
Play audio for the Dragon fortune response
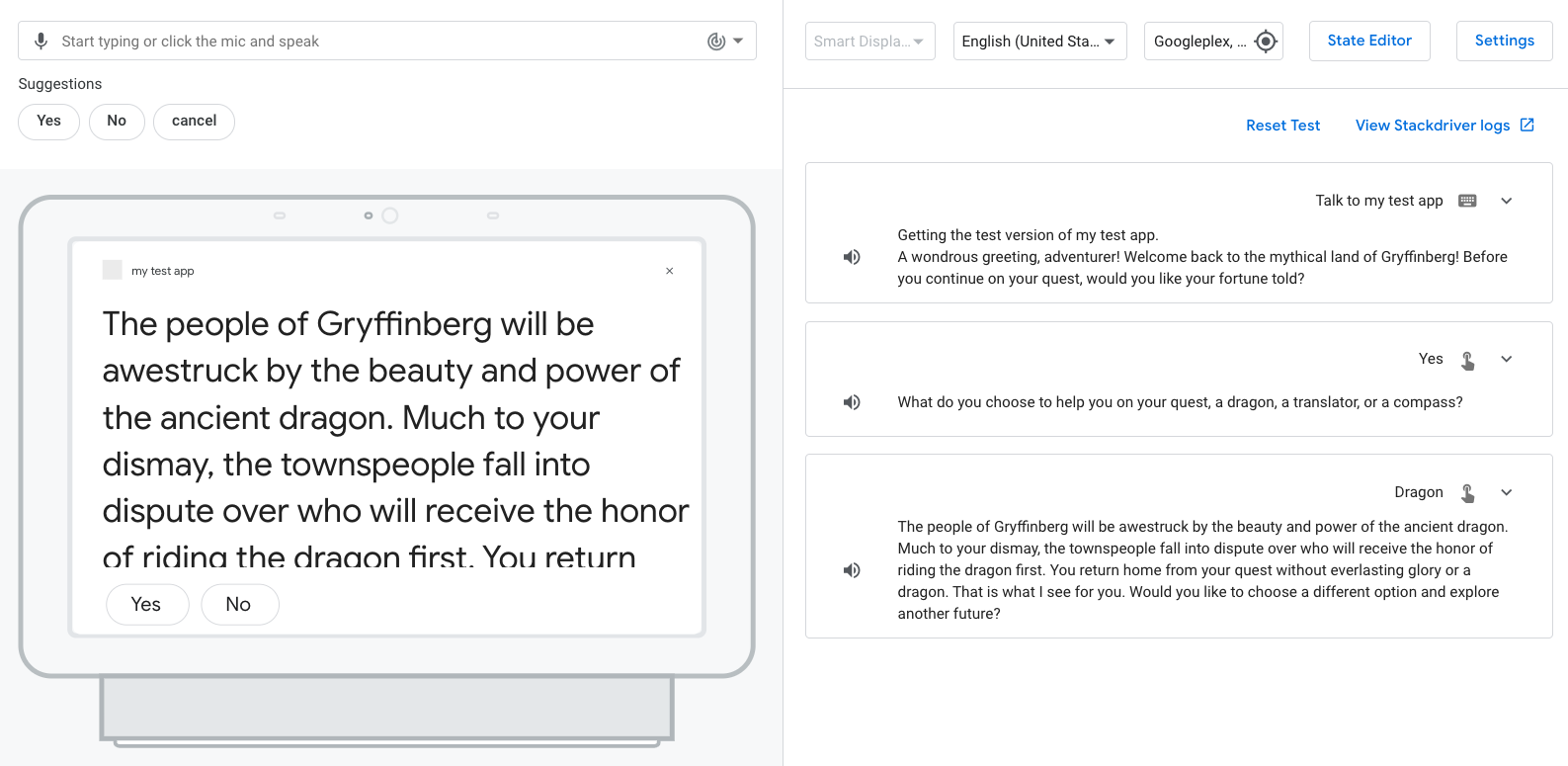852,570
